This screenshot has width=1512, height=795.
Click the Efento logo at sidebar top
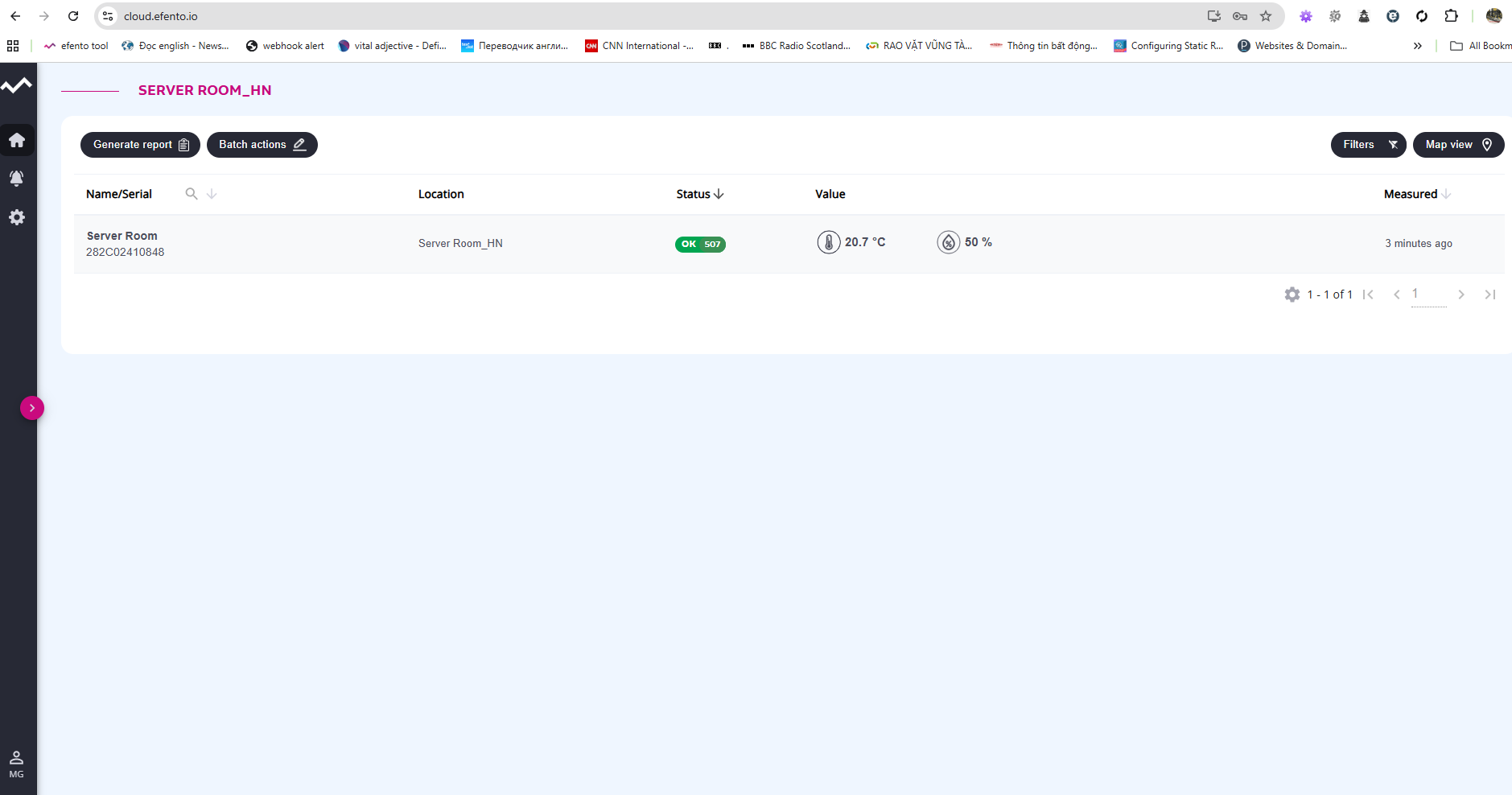click(x=17, y=85)
